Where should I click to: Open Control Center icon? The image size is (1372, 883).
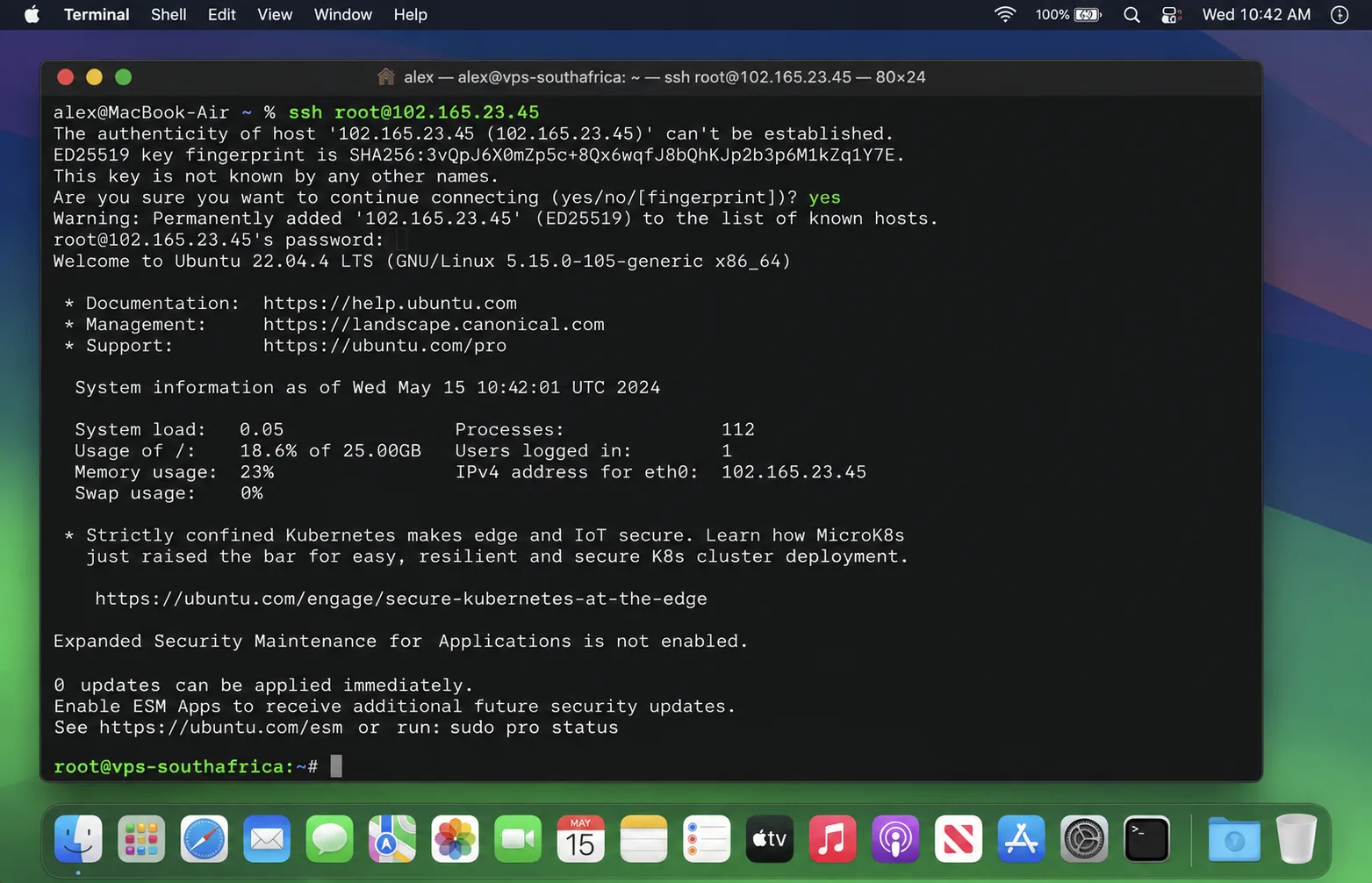[x=1171, y=15]
